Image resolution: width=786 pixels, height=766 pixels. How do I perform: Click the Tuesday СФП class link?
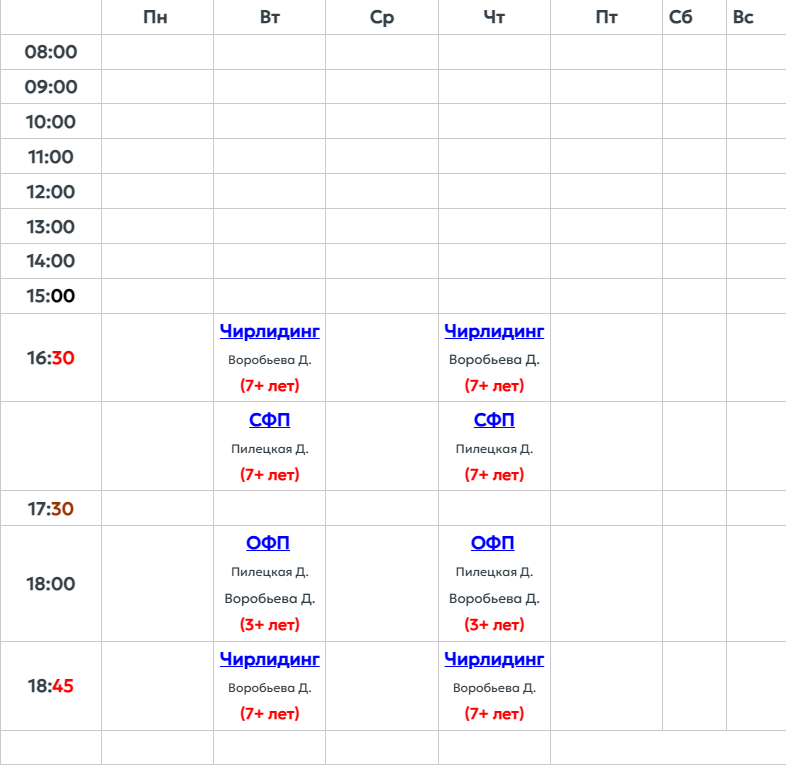tap(269, 420)
